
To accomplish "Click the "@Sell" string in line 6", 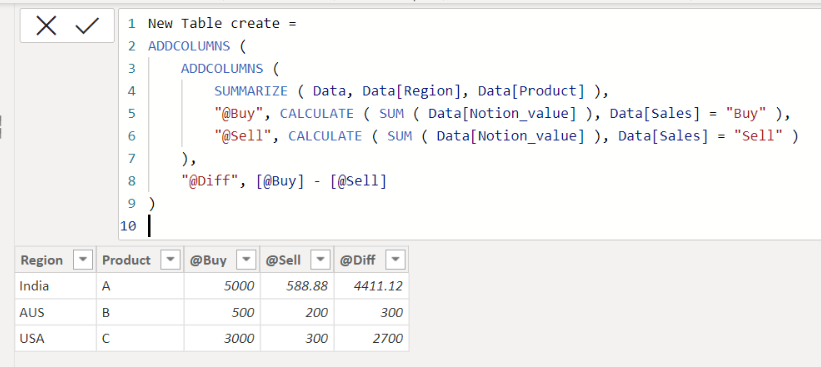I will (x=242, y=136).
